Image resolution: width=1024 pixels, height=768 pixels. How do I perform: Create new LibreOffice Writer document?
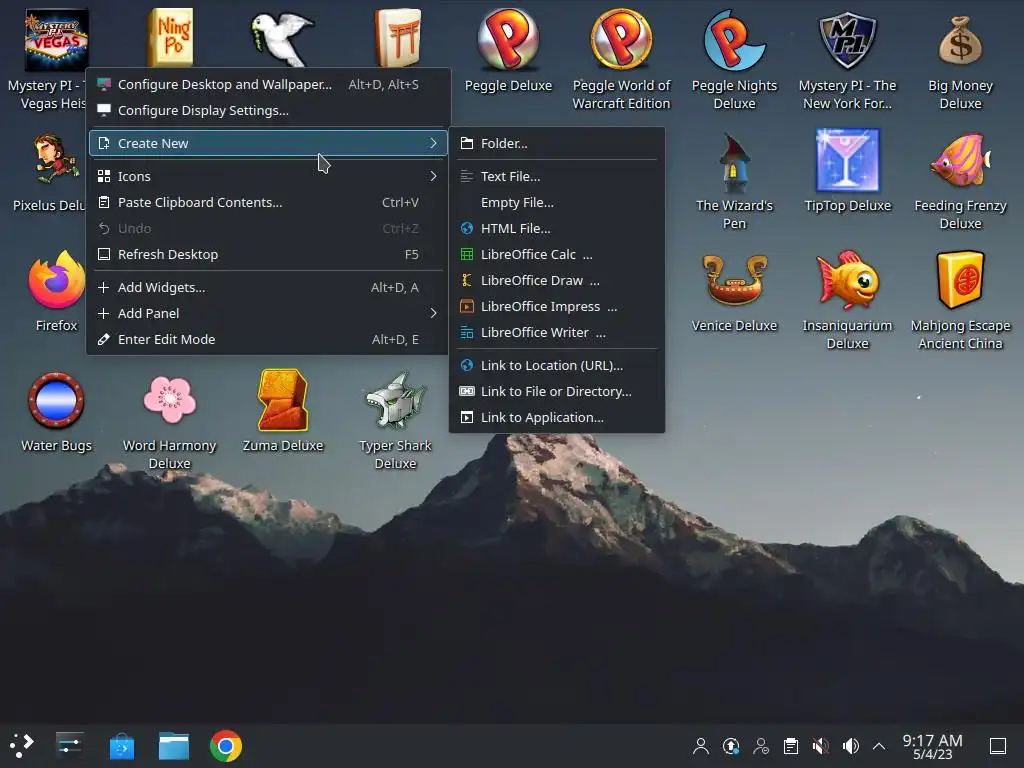pos(557,332)
